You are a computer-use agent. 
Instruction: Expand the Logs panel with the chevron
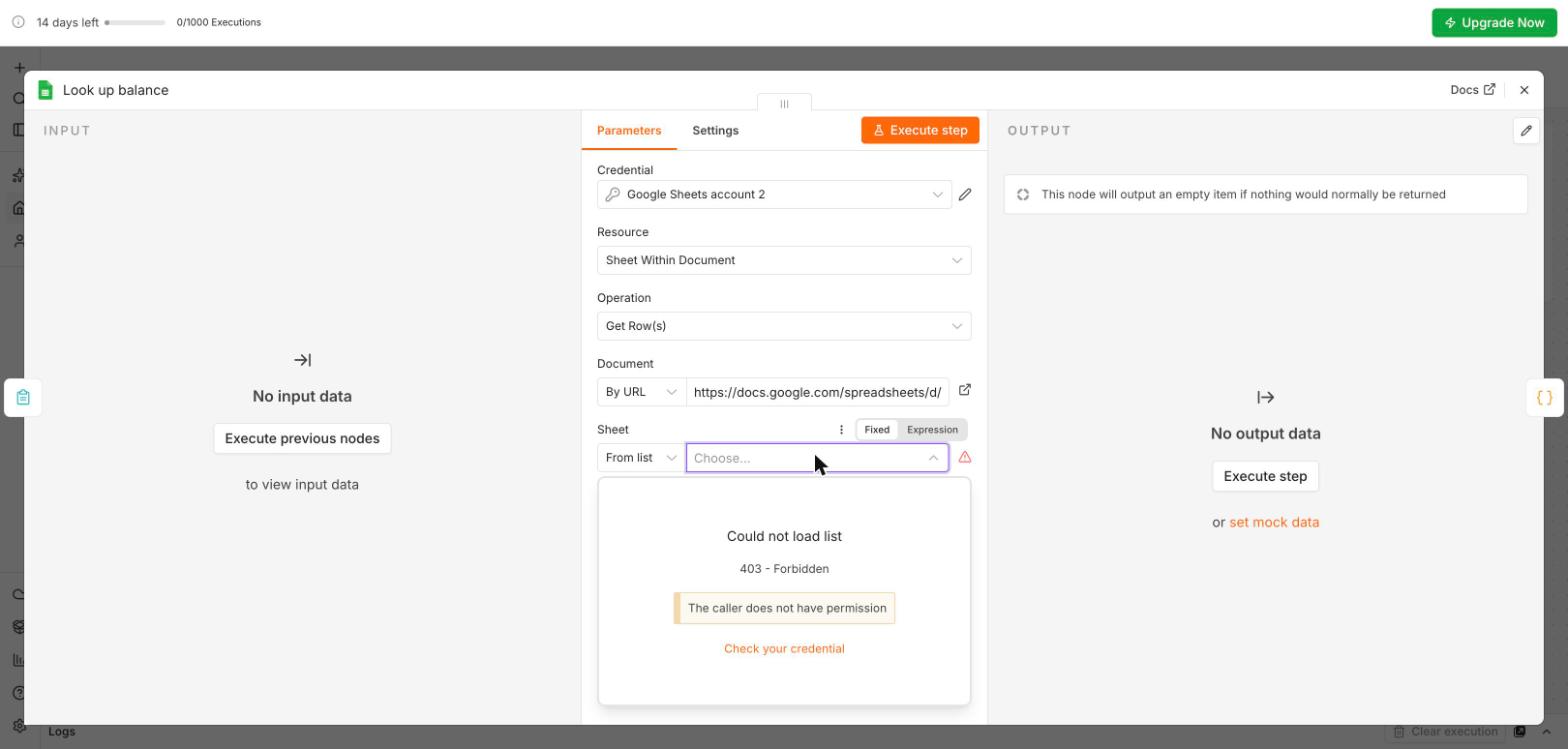tap(1546, 732)
